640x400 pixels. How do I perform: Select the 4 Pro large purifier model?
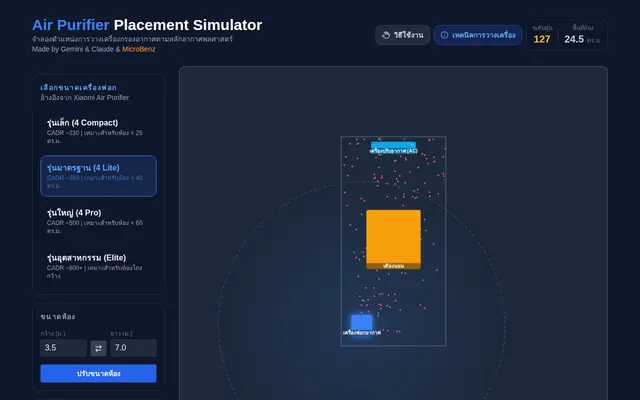point(98,221)
